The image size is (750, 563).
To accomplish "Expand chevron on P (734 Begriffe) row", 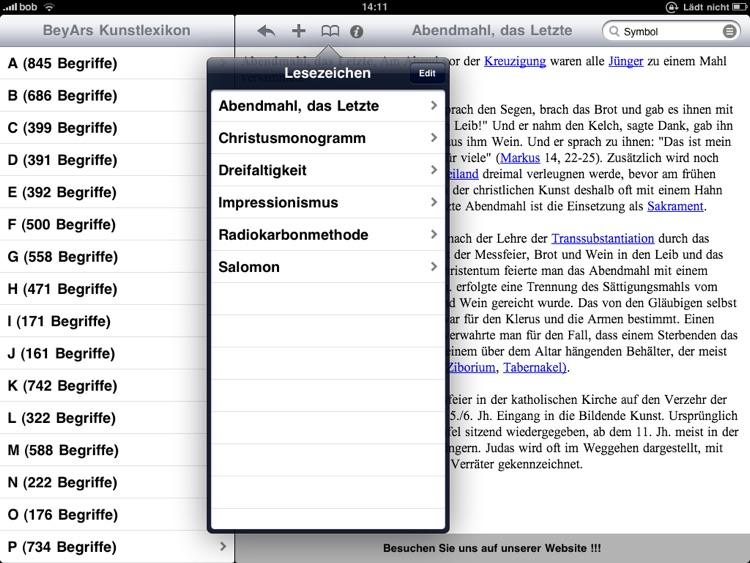I will [223, 546].
